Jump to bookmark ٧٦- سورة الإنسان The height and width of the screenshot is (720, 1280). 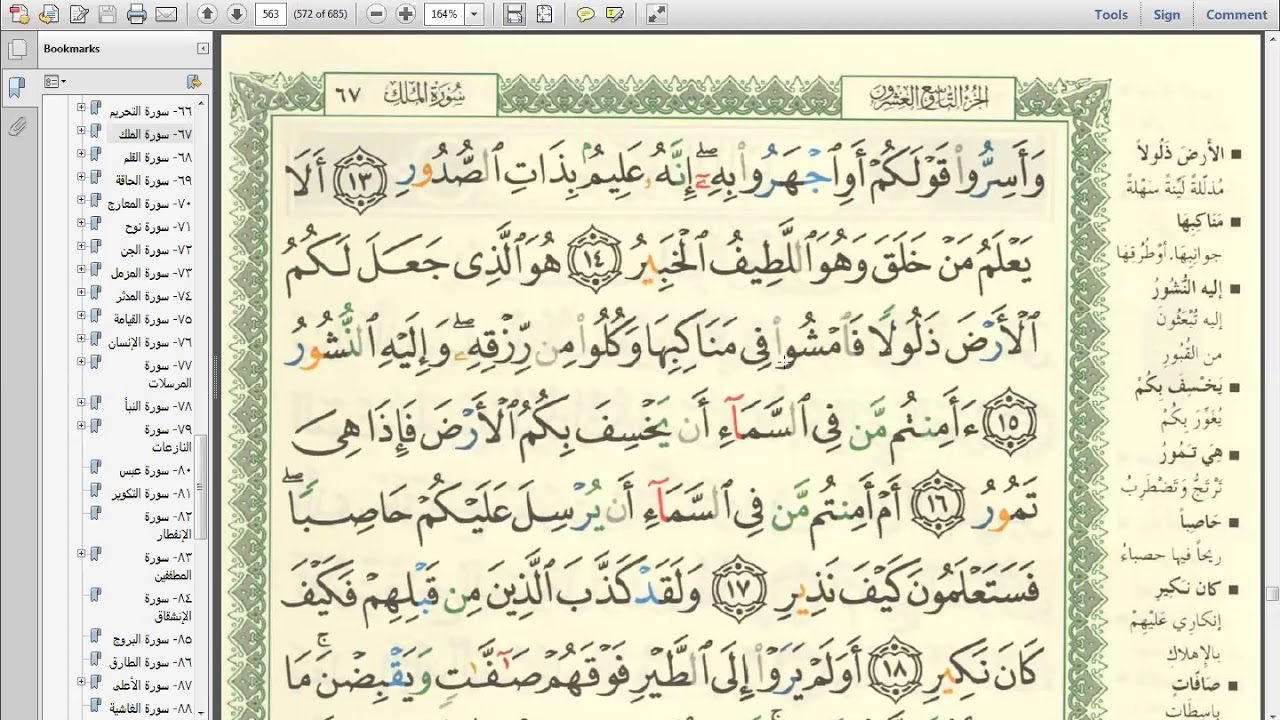point(151,342)
